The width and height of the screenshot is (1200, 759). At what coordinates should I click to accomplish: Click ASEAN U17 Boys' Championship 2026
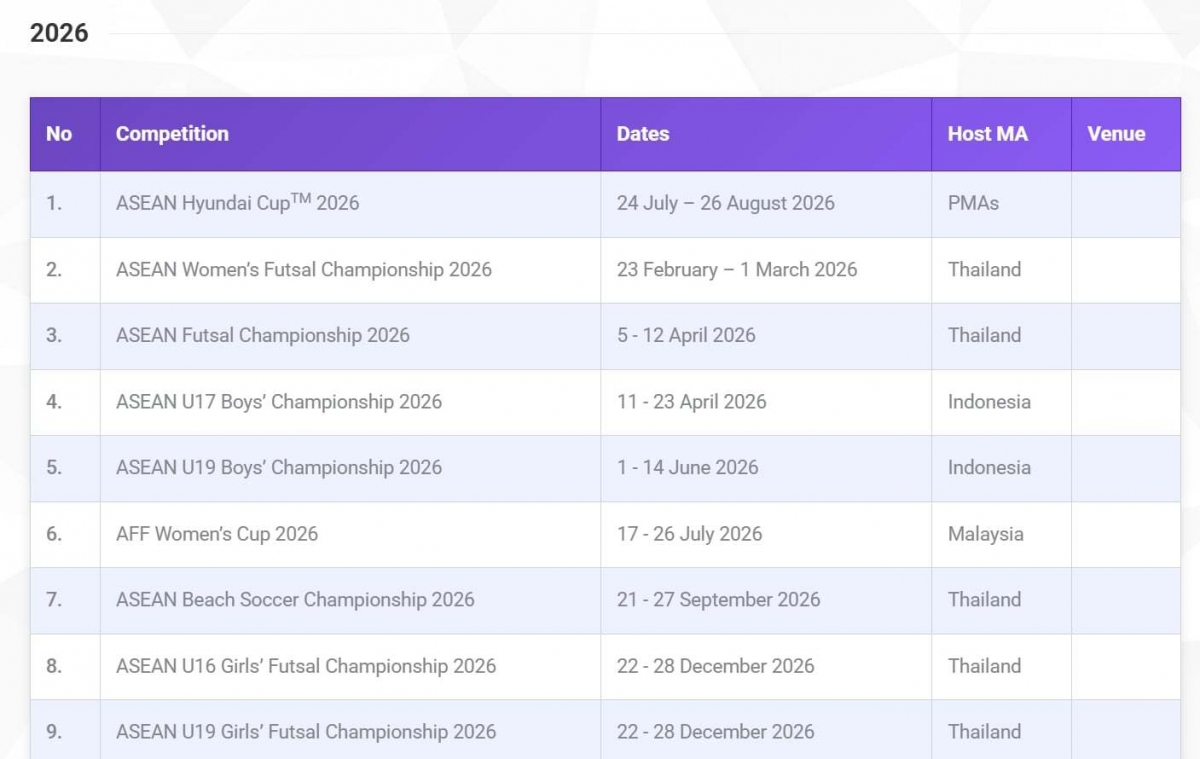pos(278,402)
